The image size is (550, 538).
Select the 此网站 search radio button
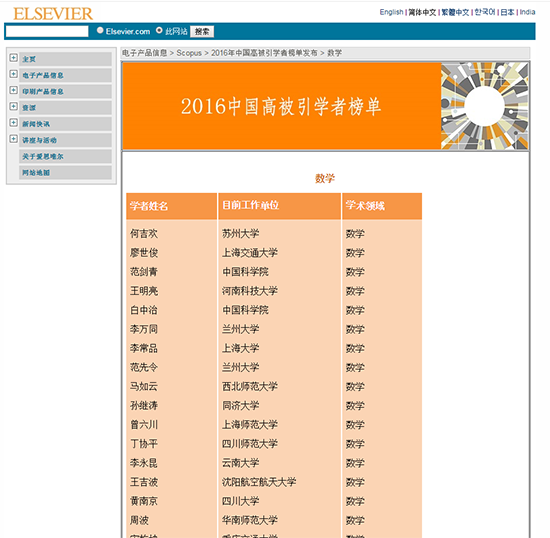pyautogui.click(x=159, y=31)
